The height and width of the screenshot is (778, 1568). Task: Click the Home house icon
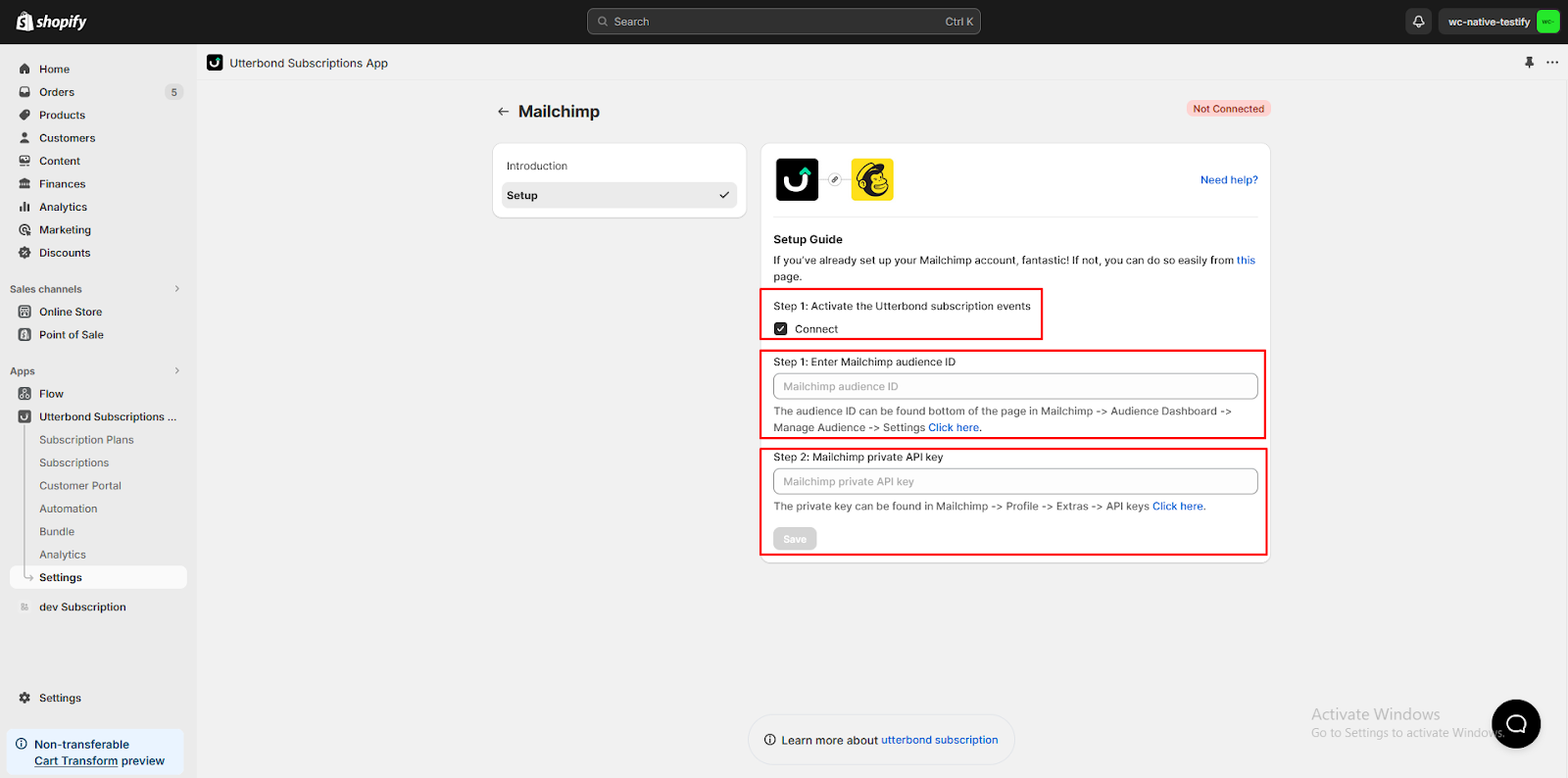pos(24,70)
